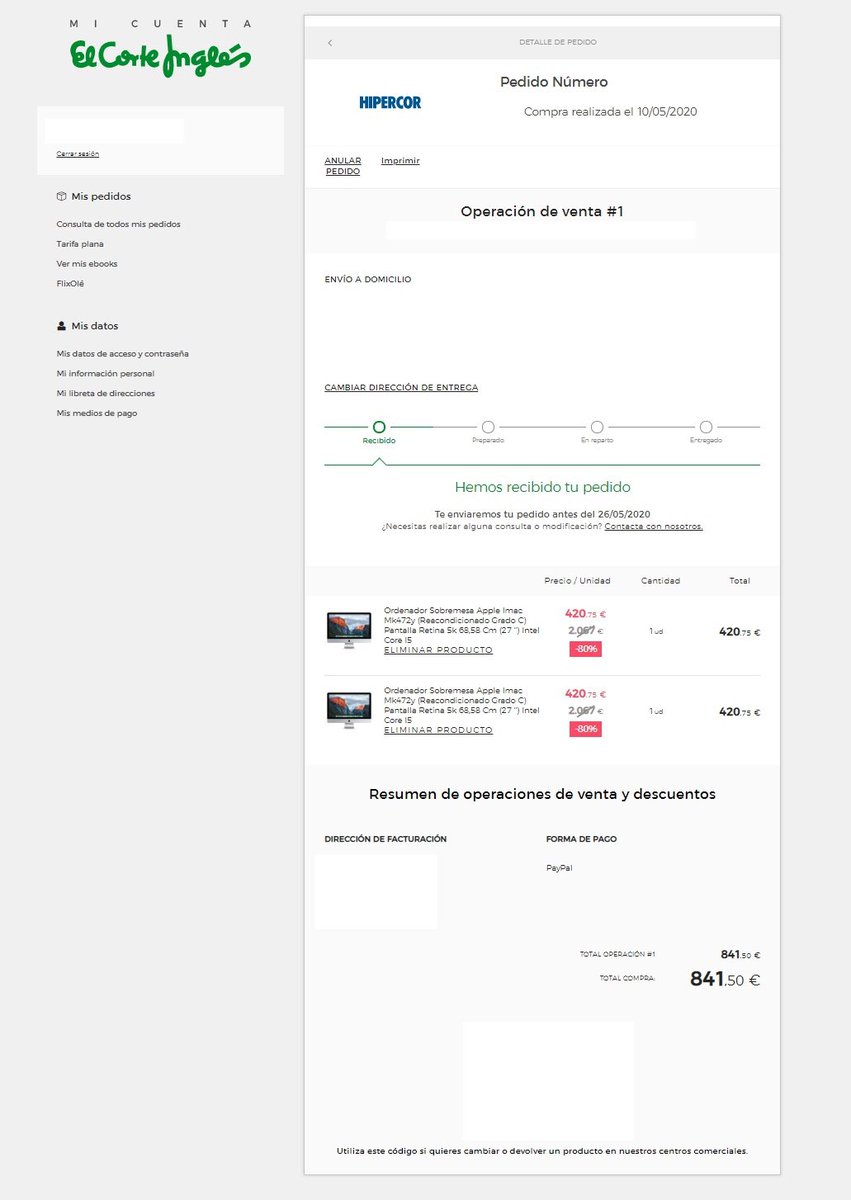Click the Mis datos heading
851x1200 pixels.
[x=94, y=326]
